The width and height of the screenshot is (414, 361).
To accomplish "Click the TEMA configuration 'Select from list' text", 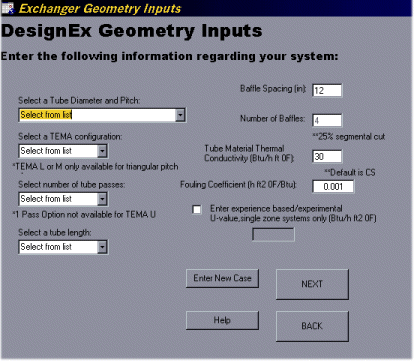I will (46, 151).
